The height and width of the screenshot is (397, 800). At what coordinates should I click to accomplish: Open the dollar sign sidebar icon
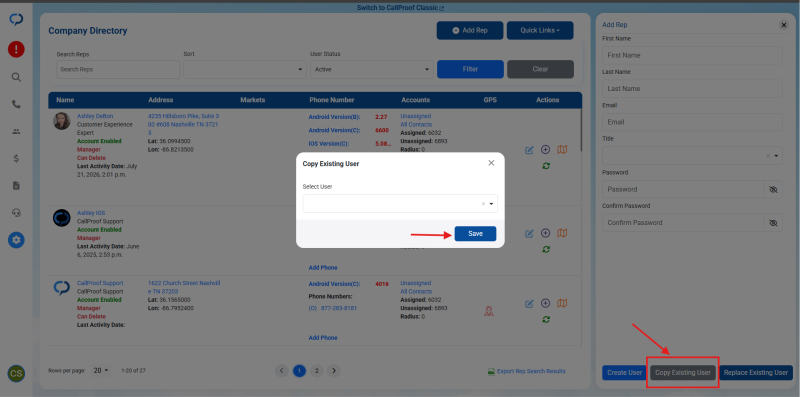click(16, 158)
